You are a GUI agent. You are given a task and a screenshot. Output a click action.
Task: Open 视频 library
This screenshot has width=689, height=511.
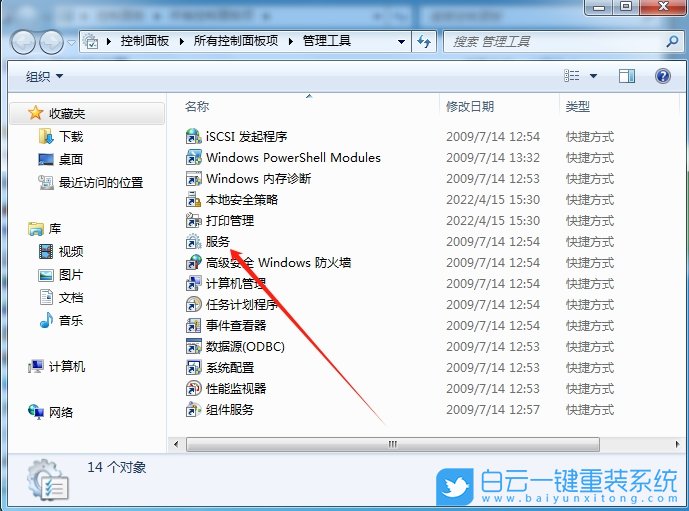click(x=71, y=251)
